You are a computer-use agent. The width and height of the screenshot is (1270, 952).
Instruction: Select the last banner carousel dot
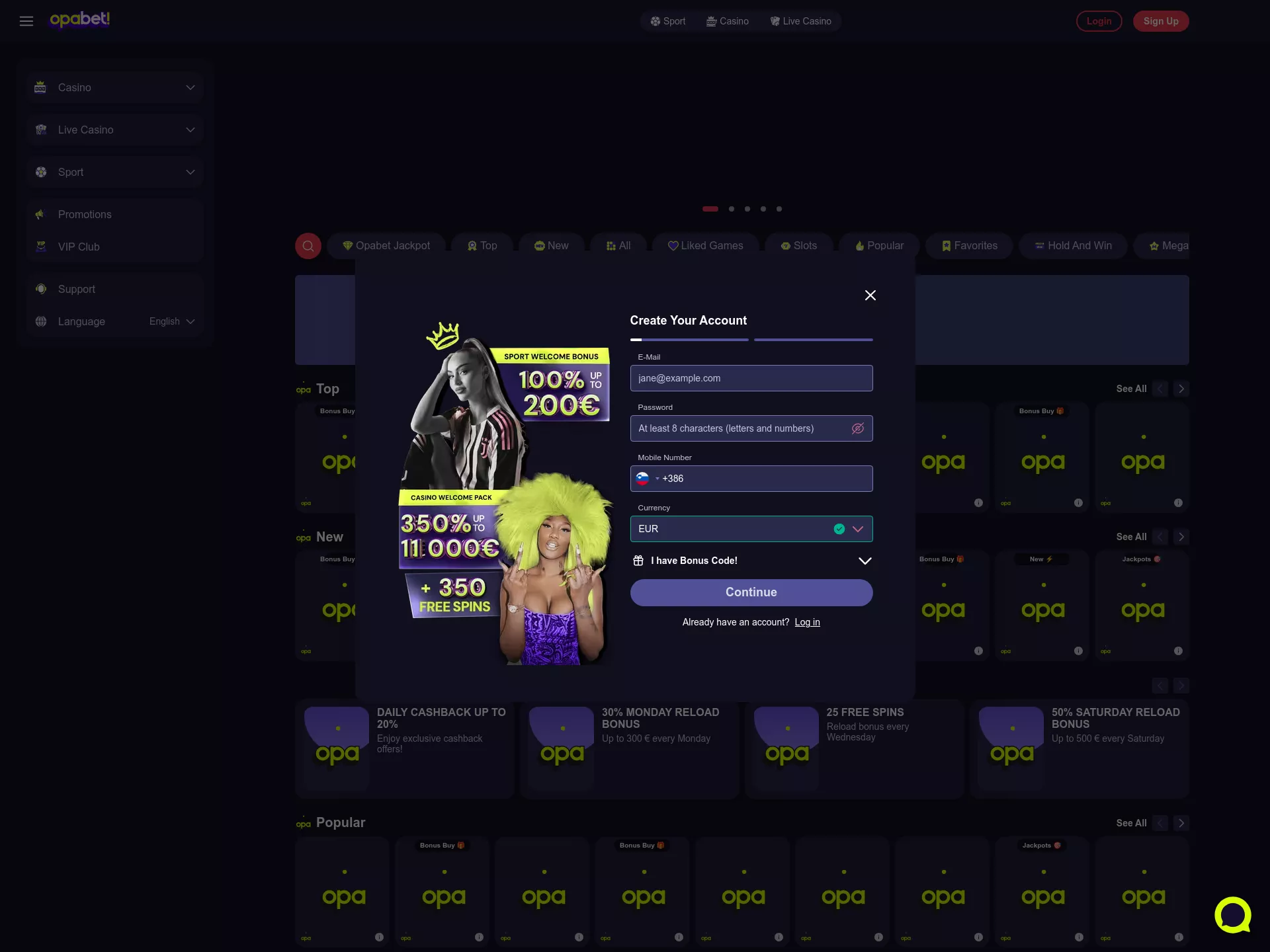(x=779, y=209)
